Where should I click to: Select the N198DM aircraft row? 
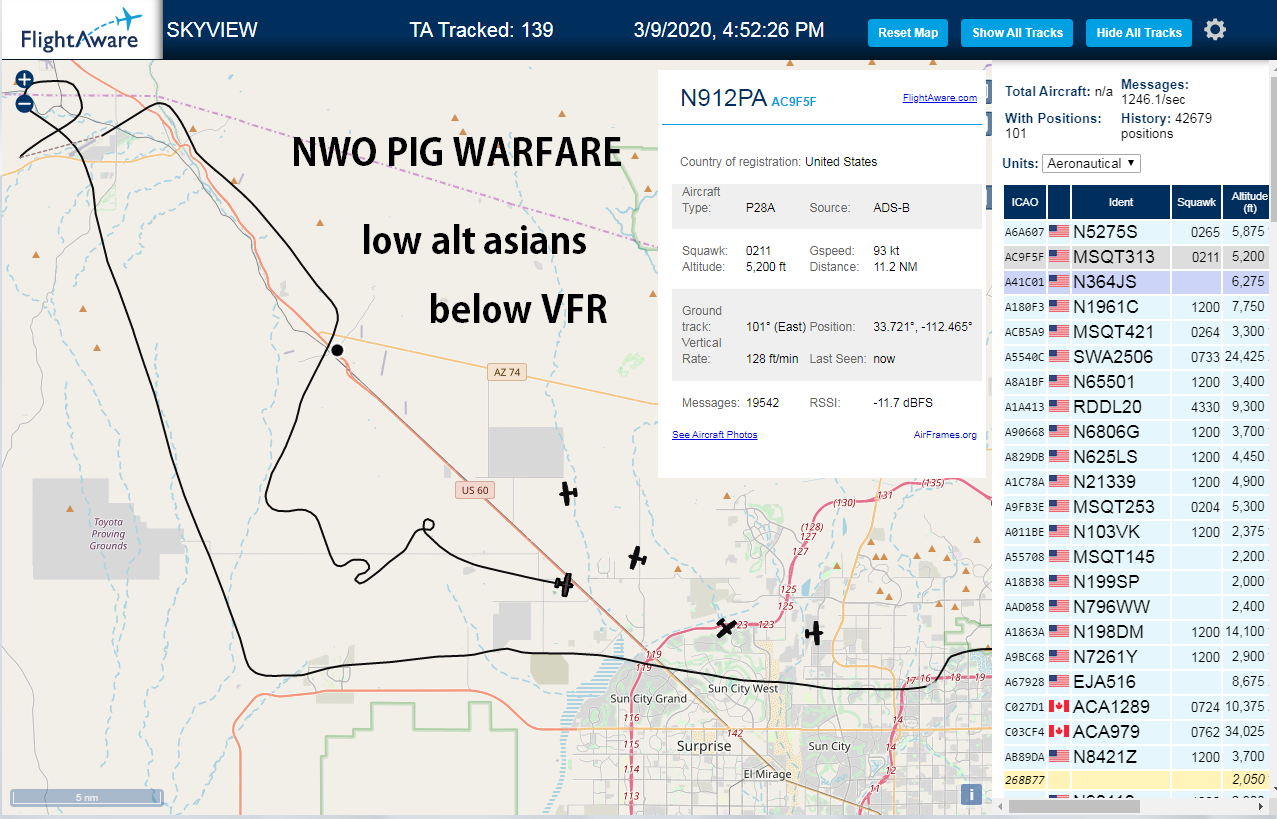1137,631
